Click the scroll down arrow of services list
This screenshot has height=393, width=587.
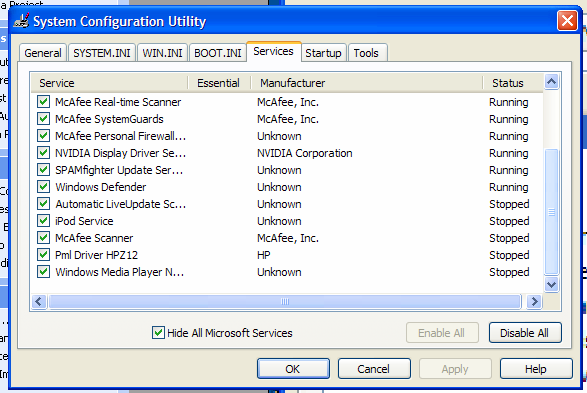[551, 284]
